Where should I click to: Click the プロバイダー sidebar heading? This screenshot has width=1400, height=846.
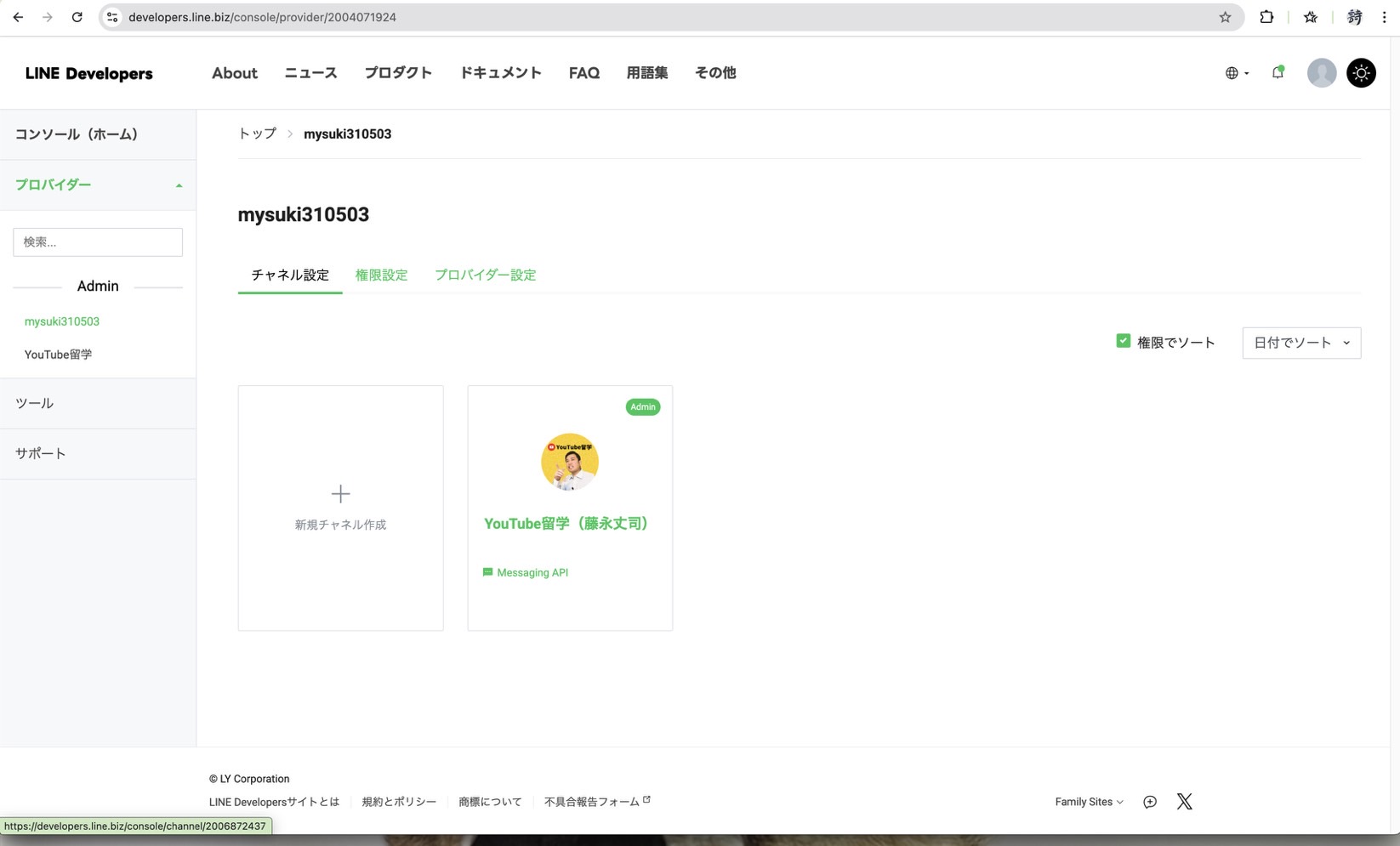(53, 185)
